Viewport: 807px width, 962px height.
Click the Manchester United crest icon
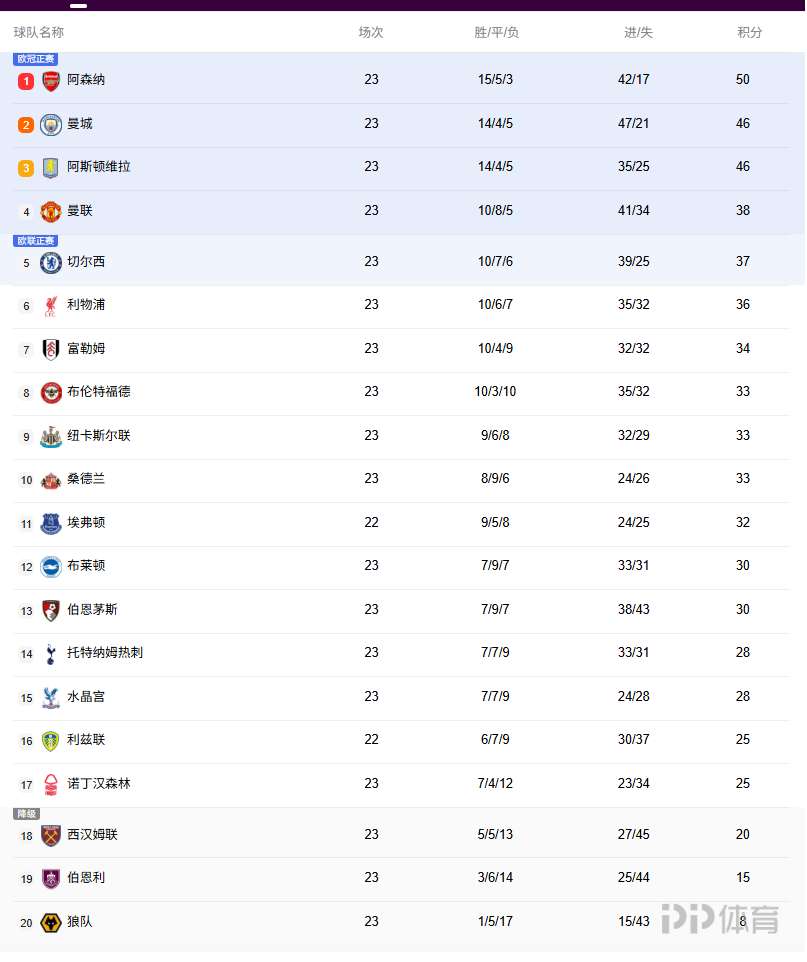tap(51, 212)
